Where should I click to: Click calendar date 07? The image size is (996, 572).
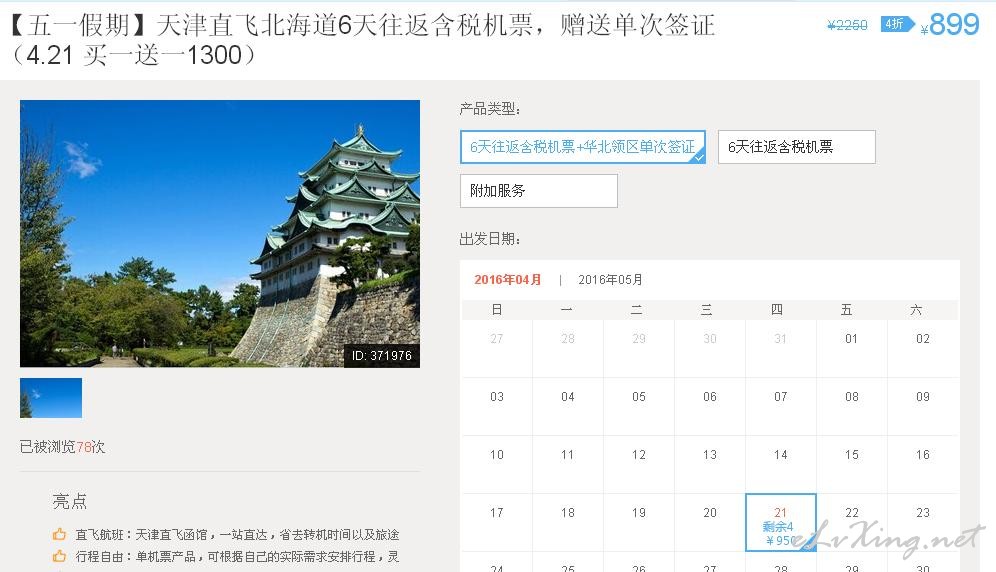781,397
